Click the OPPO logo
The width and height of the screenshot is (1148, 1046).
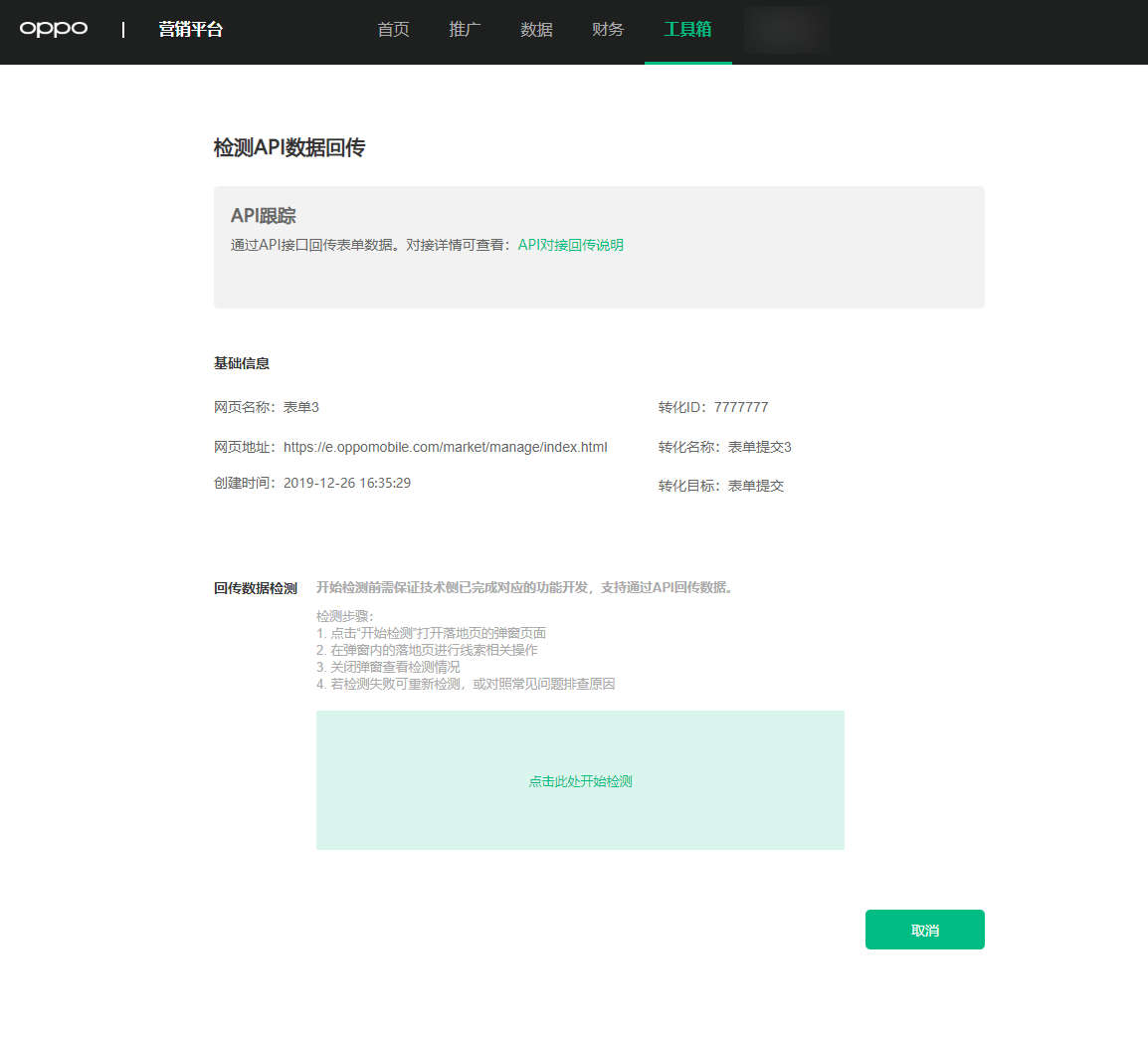click(x=54, y=29)
